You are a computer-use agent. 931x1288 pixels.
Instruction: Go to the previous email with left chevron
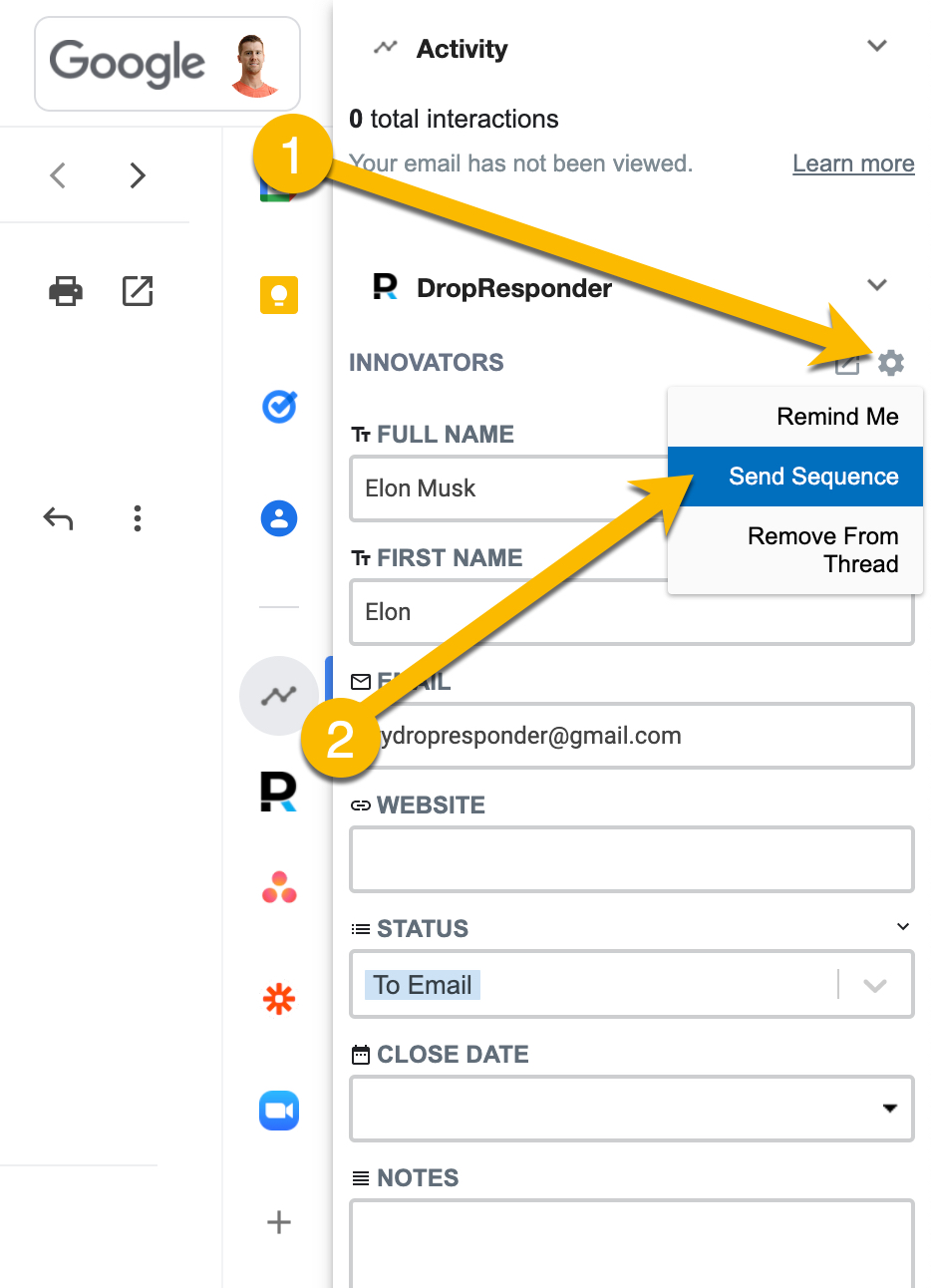point(58,175)
